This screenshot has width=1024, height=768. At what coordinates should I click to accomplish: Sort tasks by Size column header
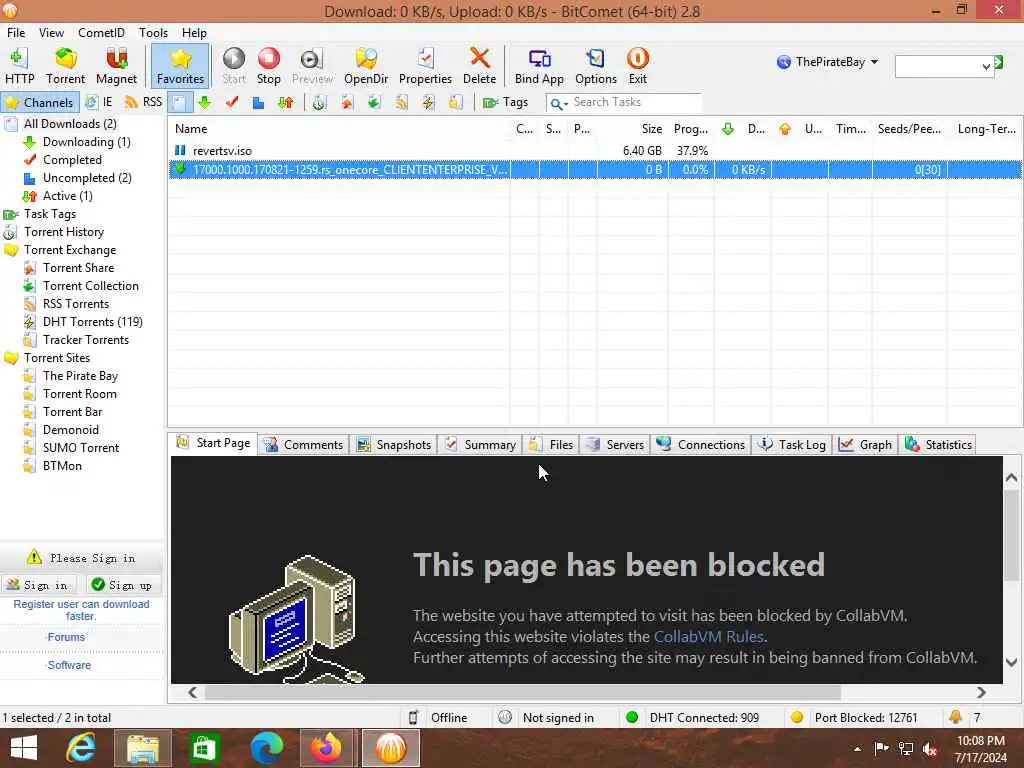point(632,129)
